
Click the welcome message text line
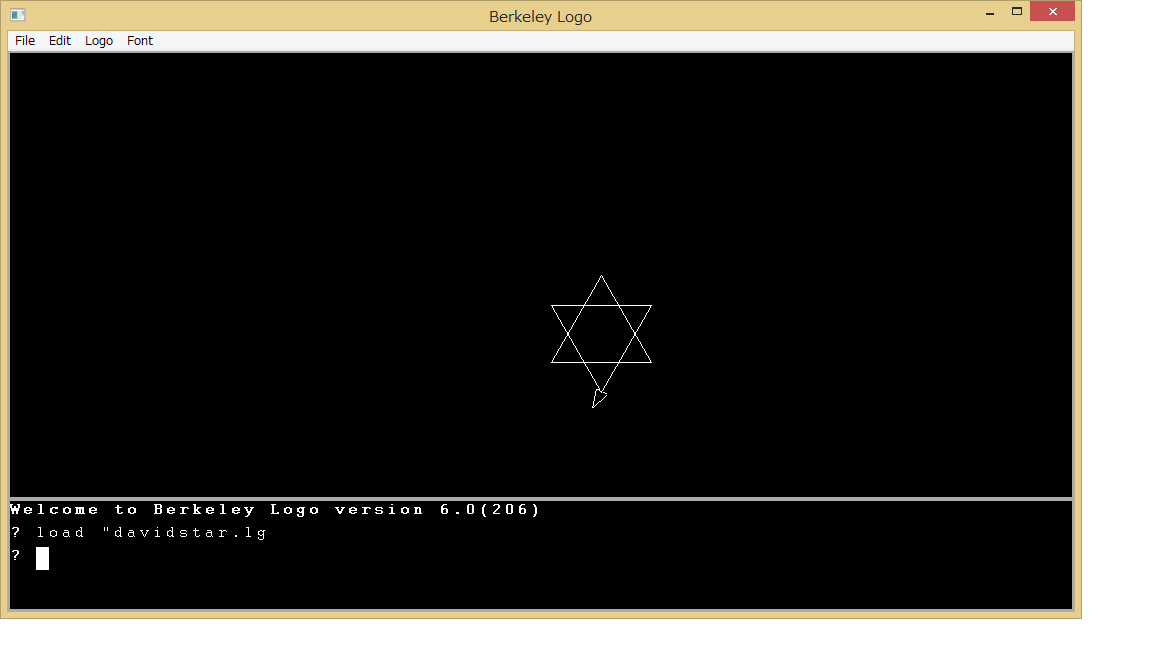(x=275, y=509)
